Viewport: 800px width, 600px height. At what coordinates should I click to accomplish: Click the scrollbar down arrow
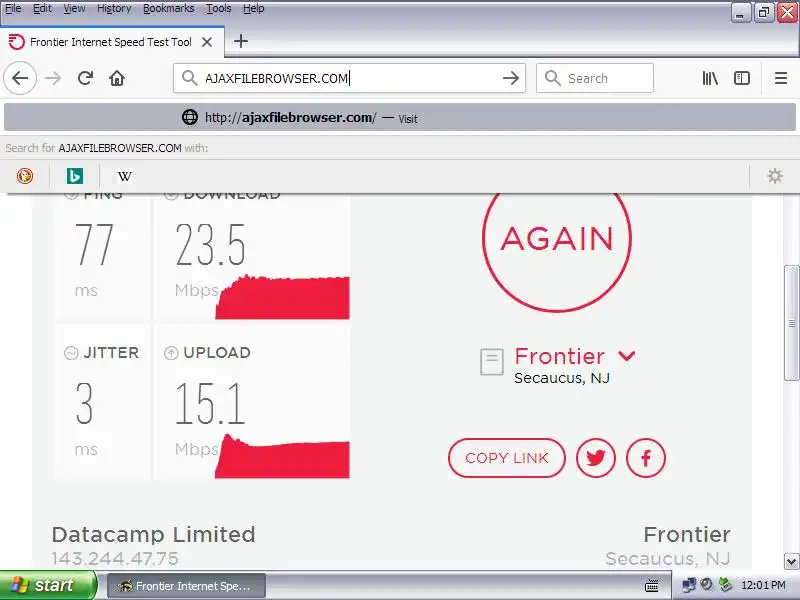tap(791, 561)
